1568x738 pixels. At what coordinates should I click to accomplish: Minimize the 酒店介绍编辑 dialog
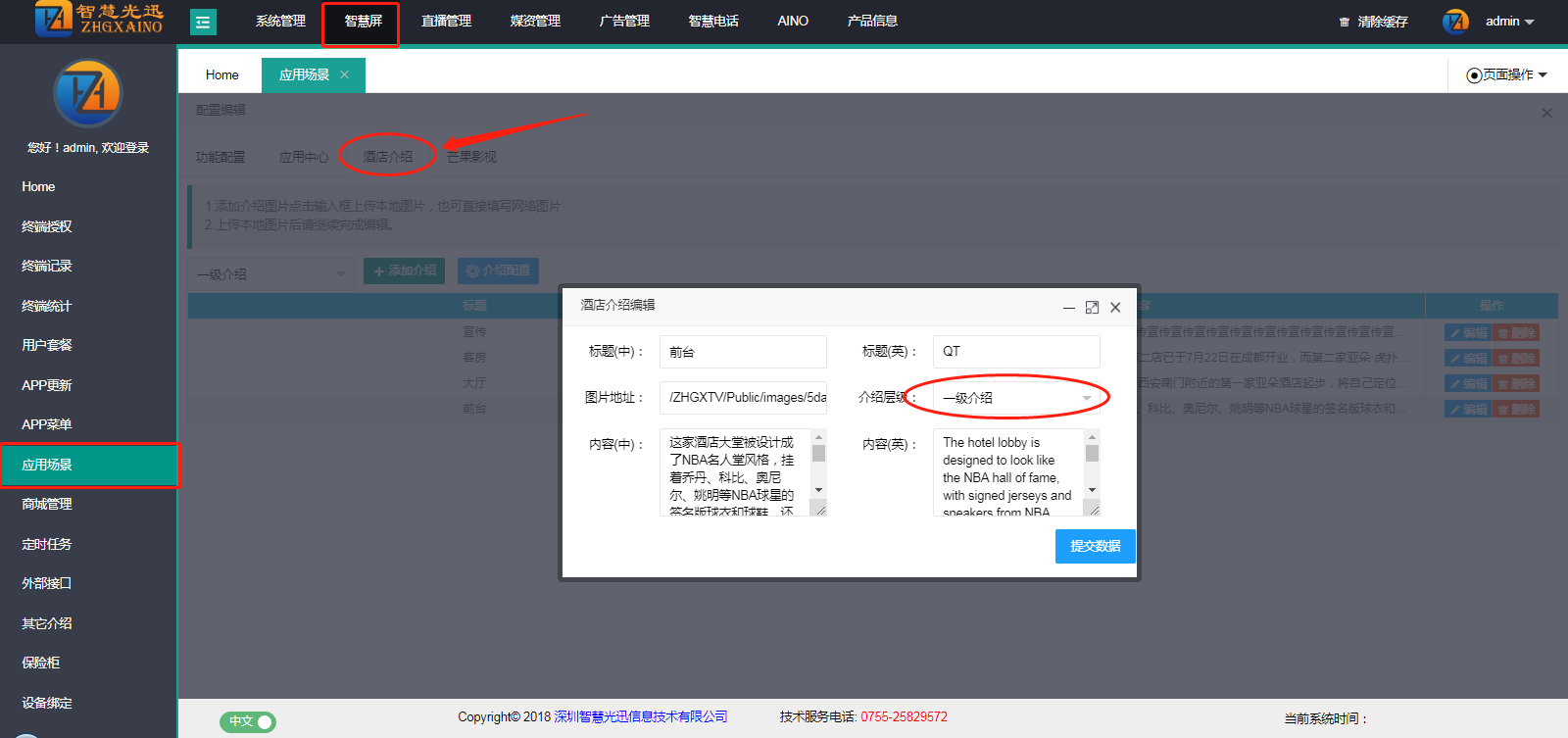pyautogui.click(x=1069, y=308)
